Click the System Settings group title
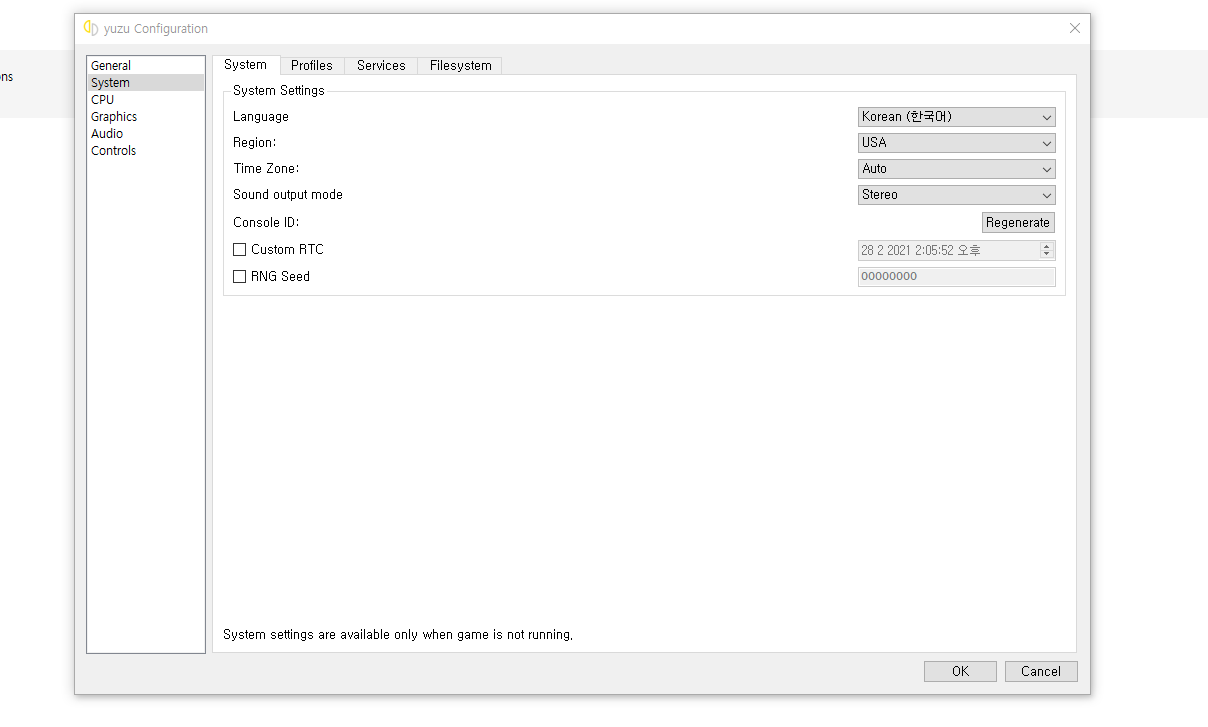 coord(279,91)
